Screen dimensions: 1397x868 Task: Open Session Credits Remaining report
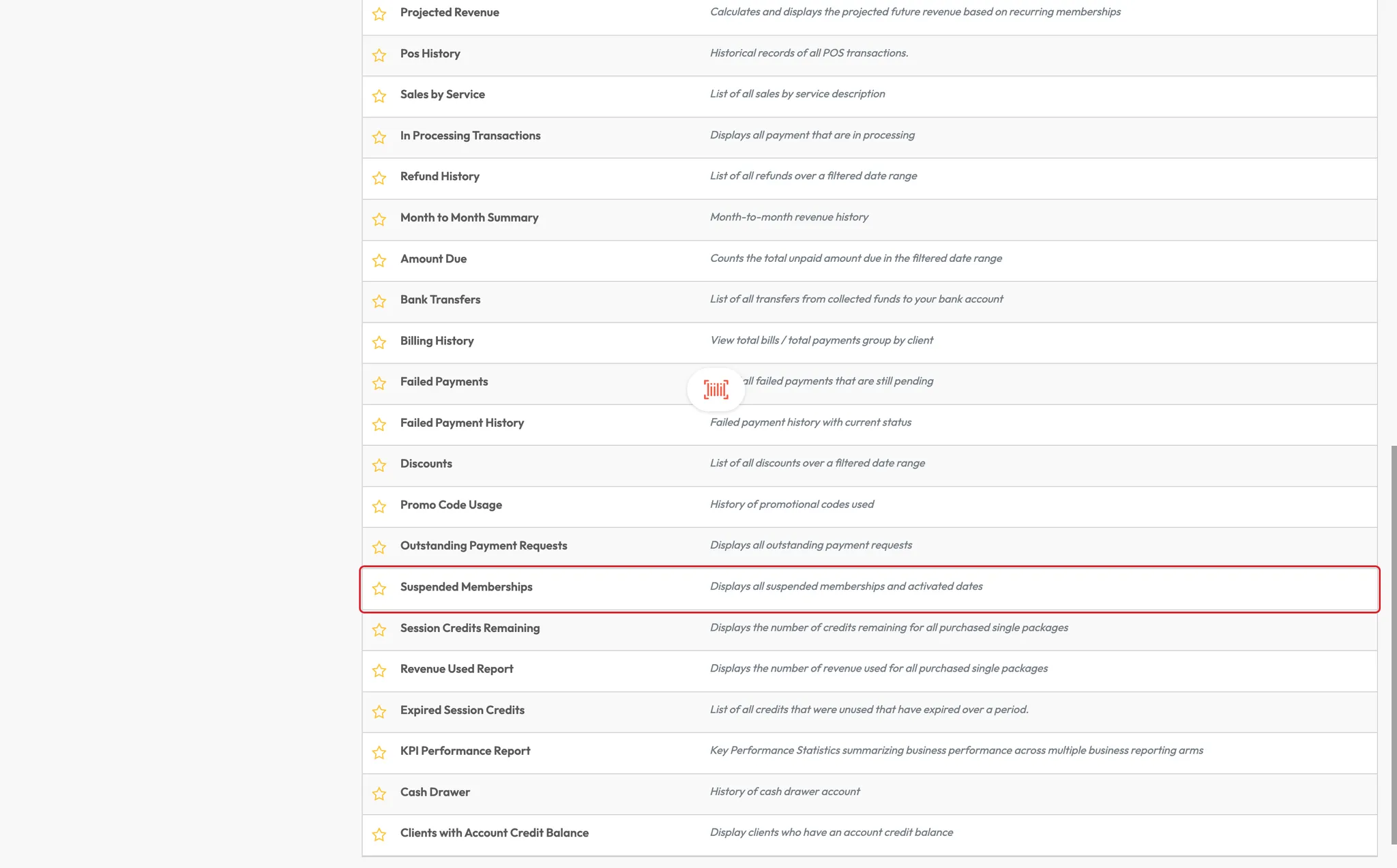(469, 628)
